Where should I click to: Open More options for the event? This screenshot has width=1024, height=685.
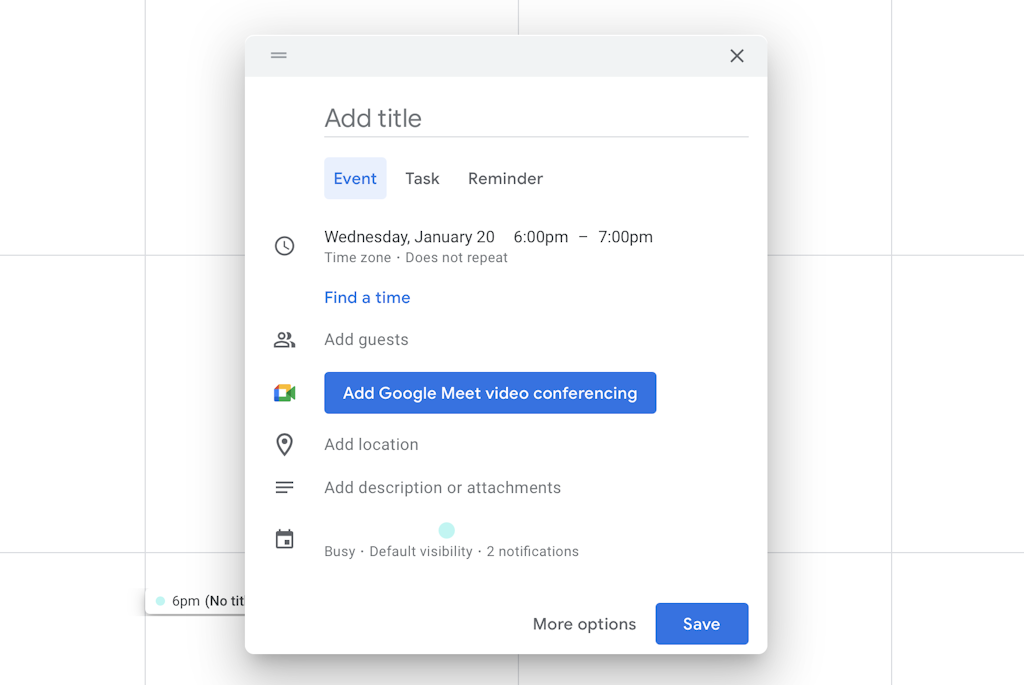coord(584,623)
